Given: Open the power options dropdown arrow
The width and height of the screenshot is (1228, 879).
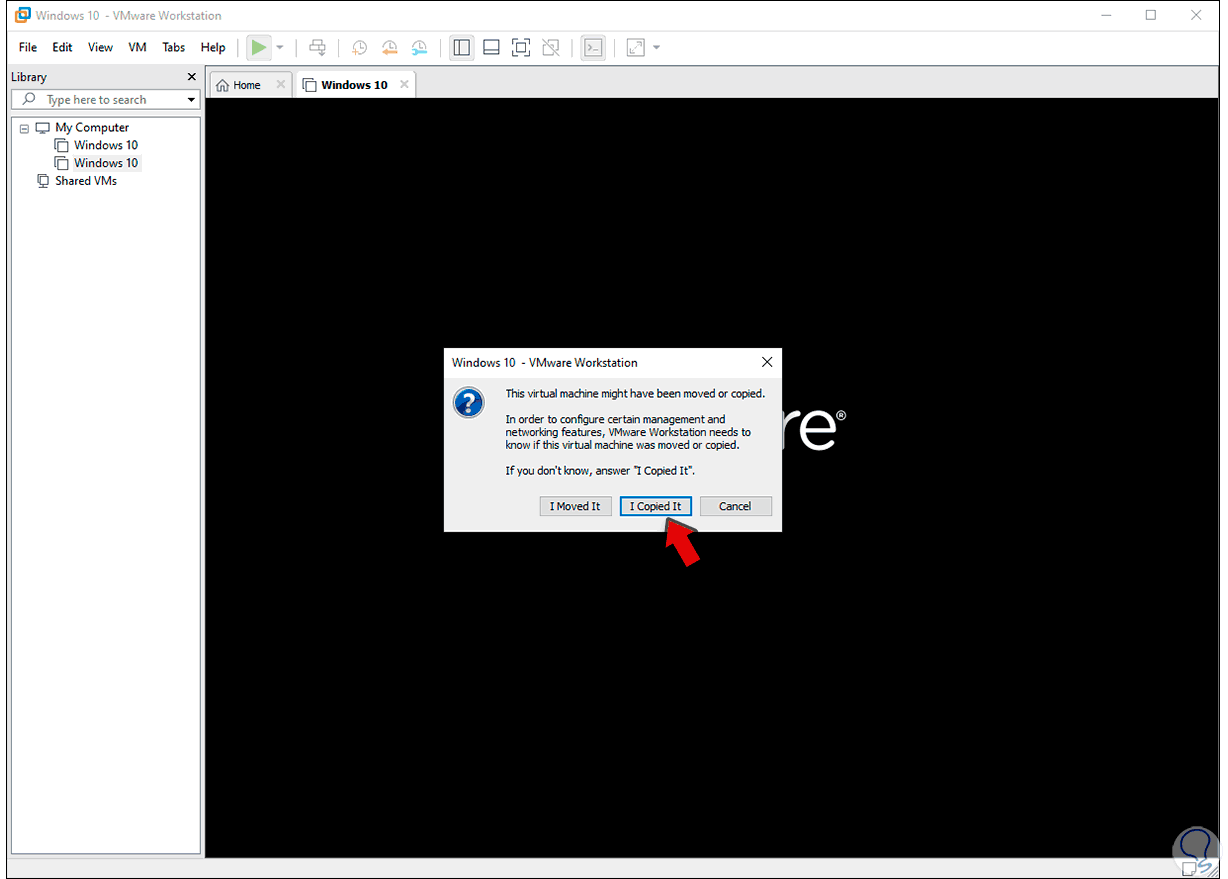Looking at the screenshot, I should click(280, 47).
